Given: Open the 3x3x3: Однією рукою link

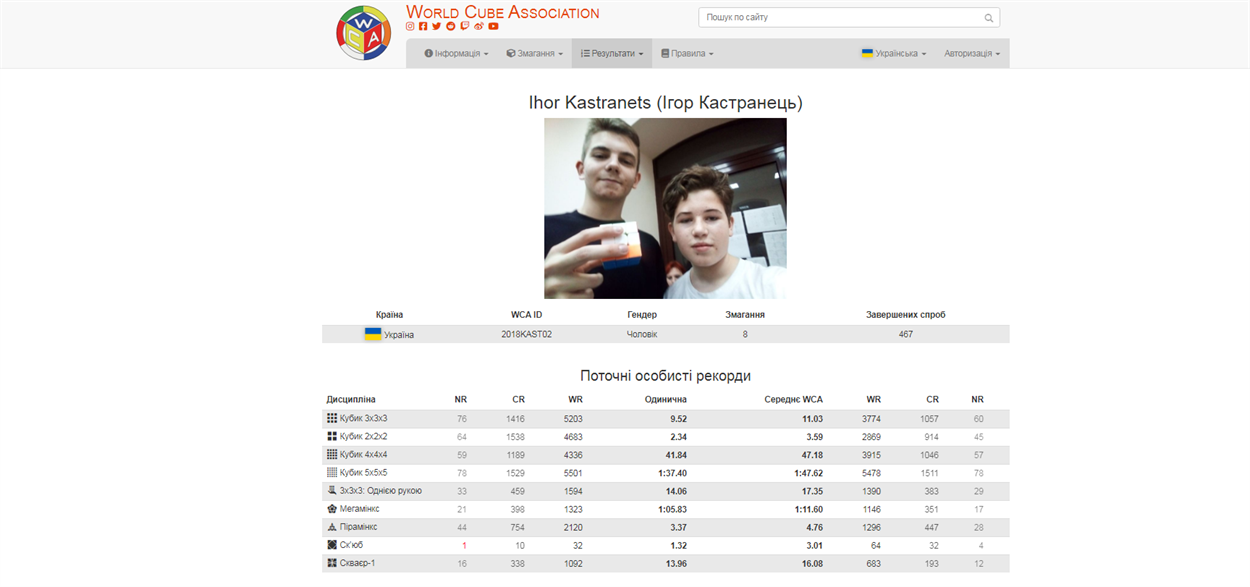Looking at the screenshot, I should point(381,491).
